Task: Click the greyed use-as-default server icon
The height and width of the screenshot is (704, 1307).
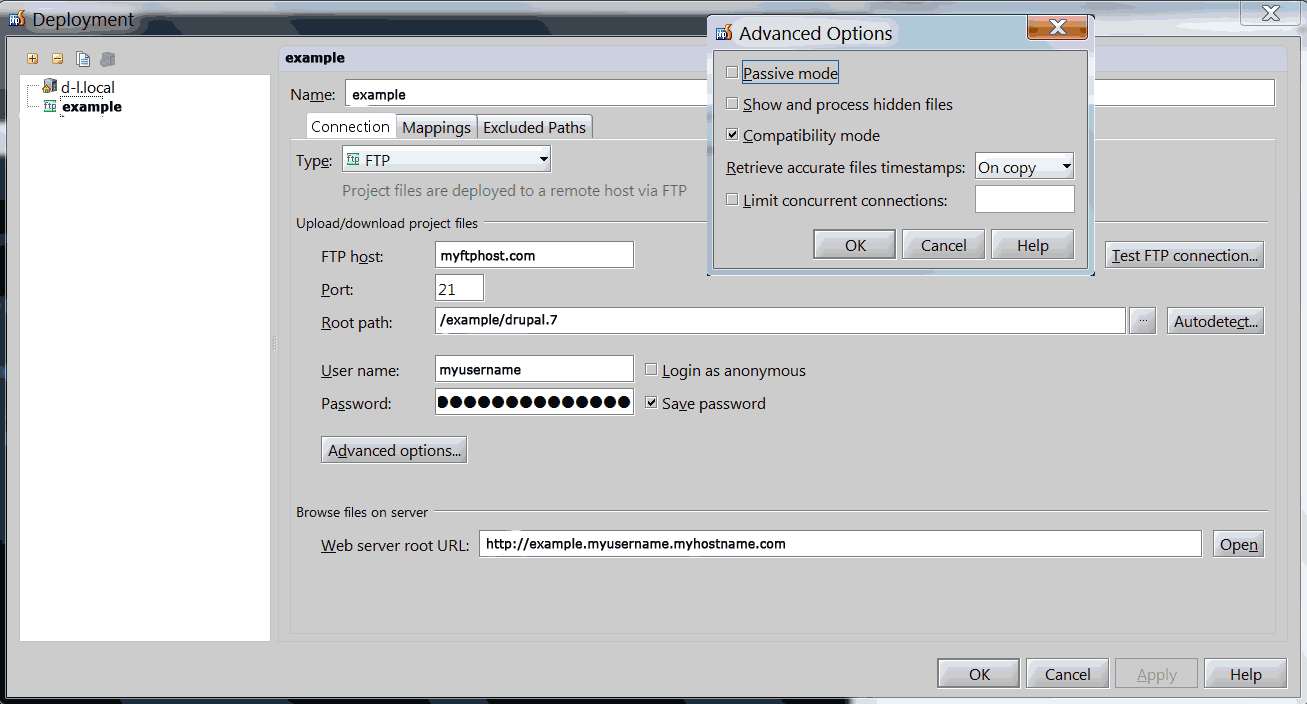Action: click(108, 59)
